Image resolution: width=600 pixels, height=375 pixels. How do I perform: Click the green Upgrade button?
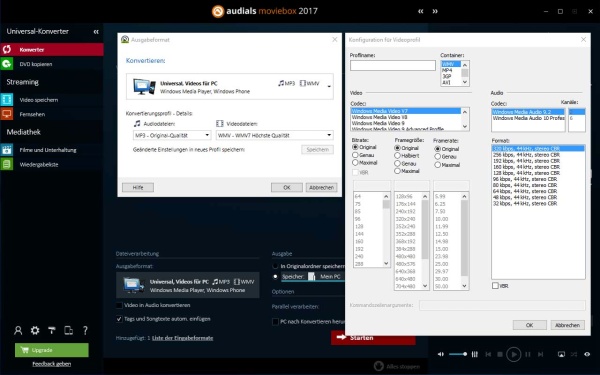tap(52, 350)
